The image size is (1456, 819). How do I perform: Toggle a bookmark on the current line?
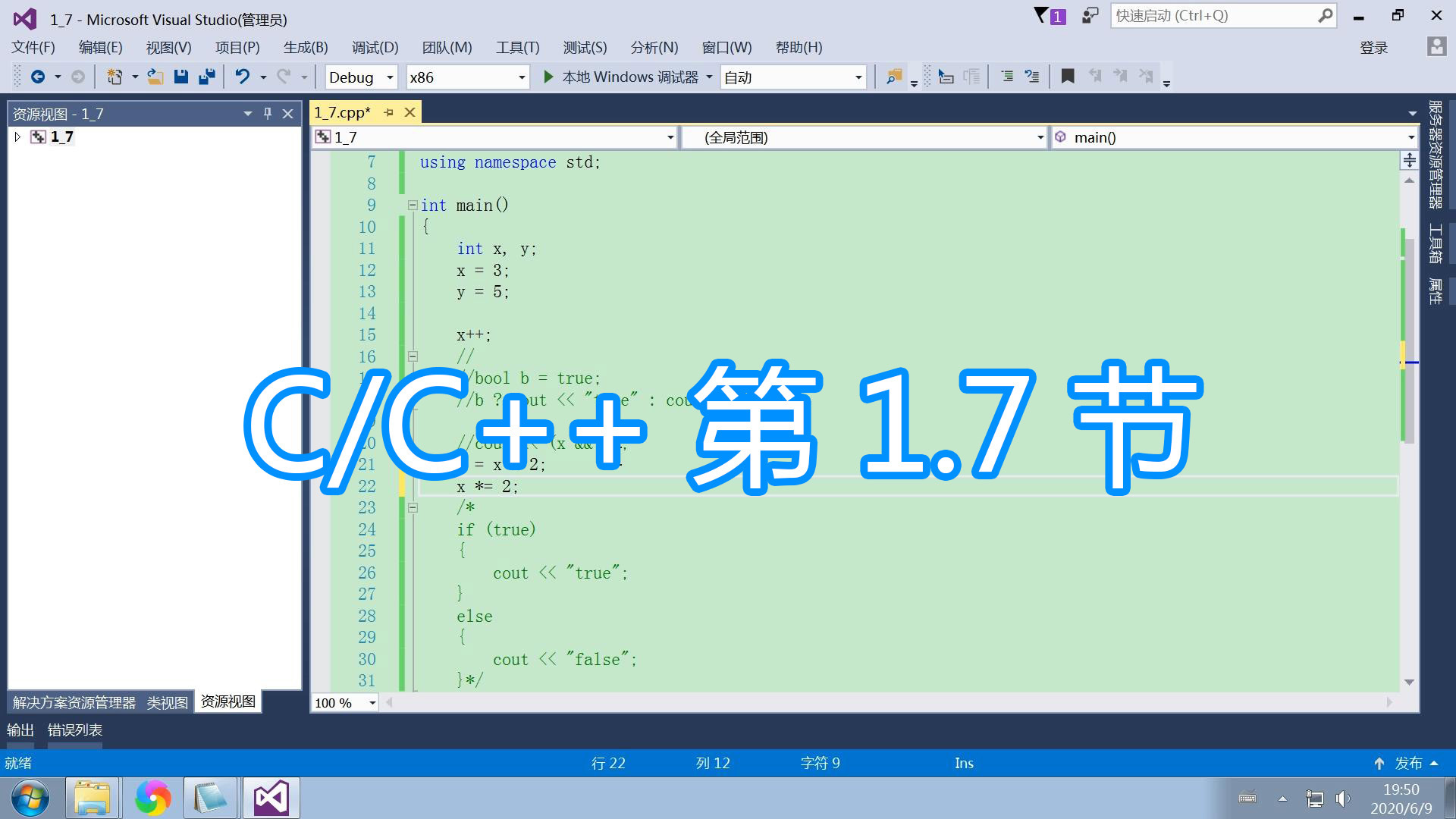click(x=1068, y=76)
